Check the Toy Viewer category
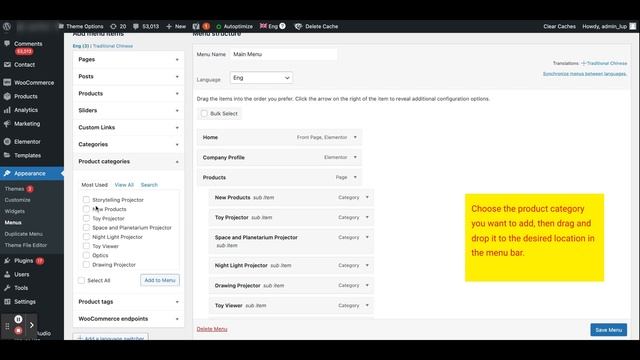 coord(86,246)
